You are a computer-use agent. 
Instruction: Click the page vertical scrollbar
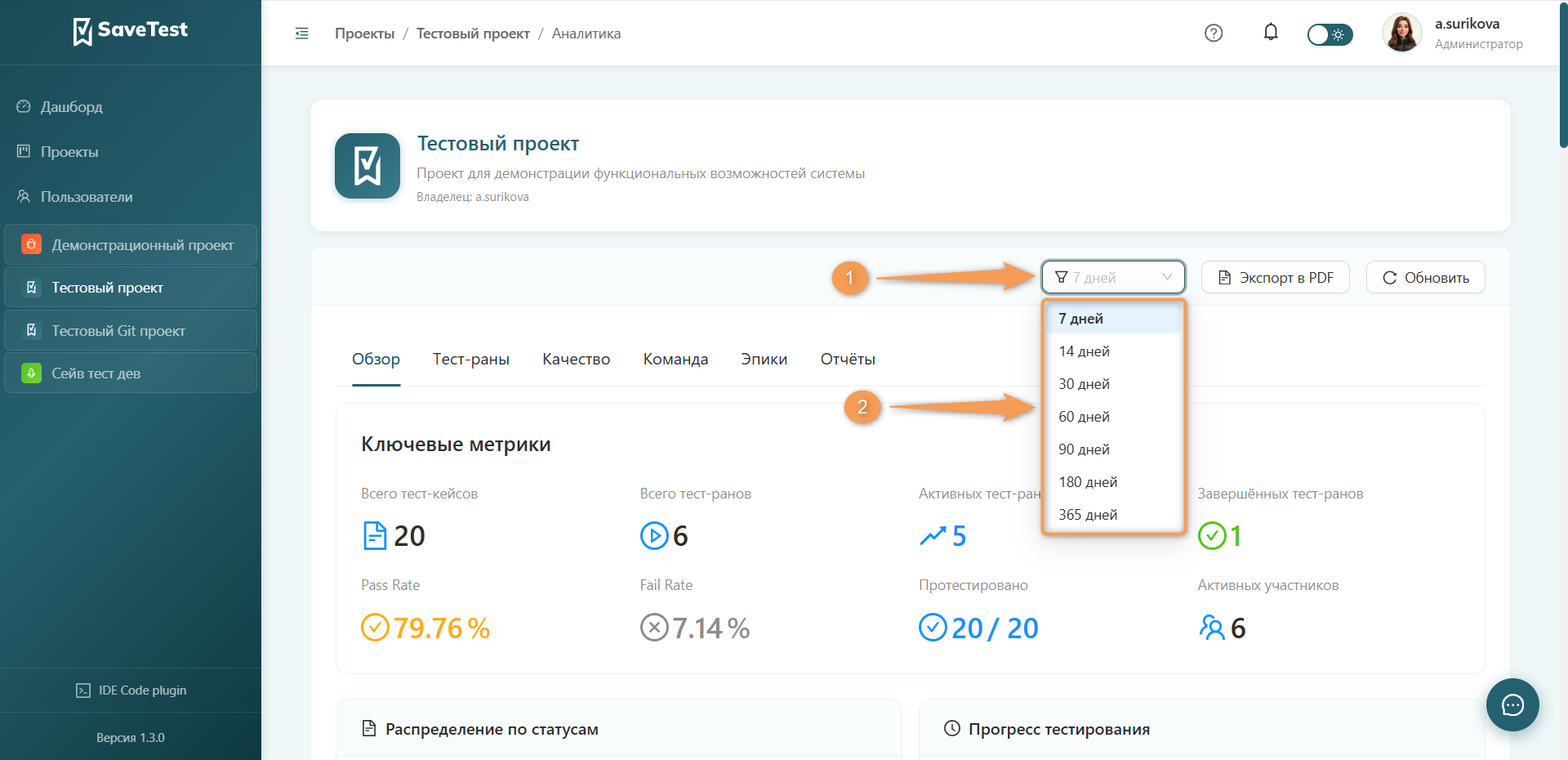1563,74
